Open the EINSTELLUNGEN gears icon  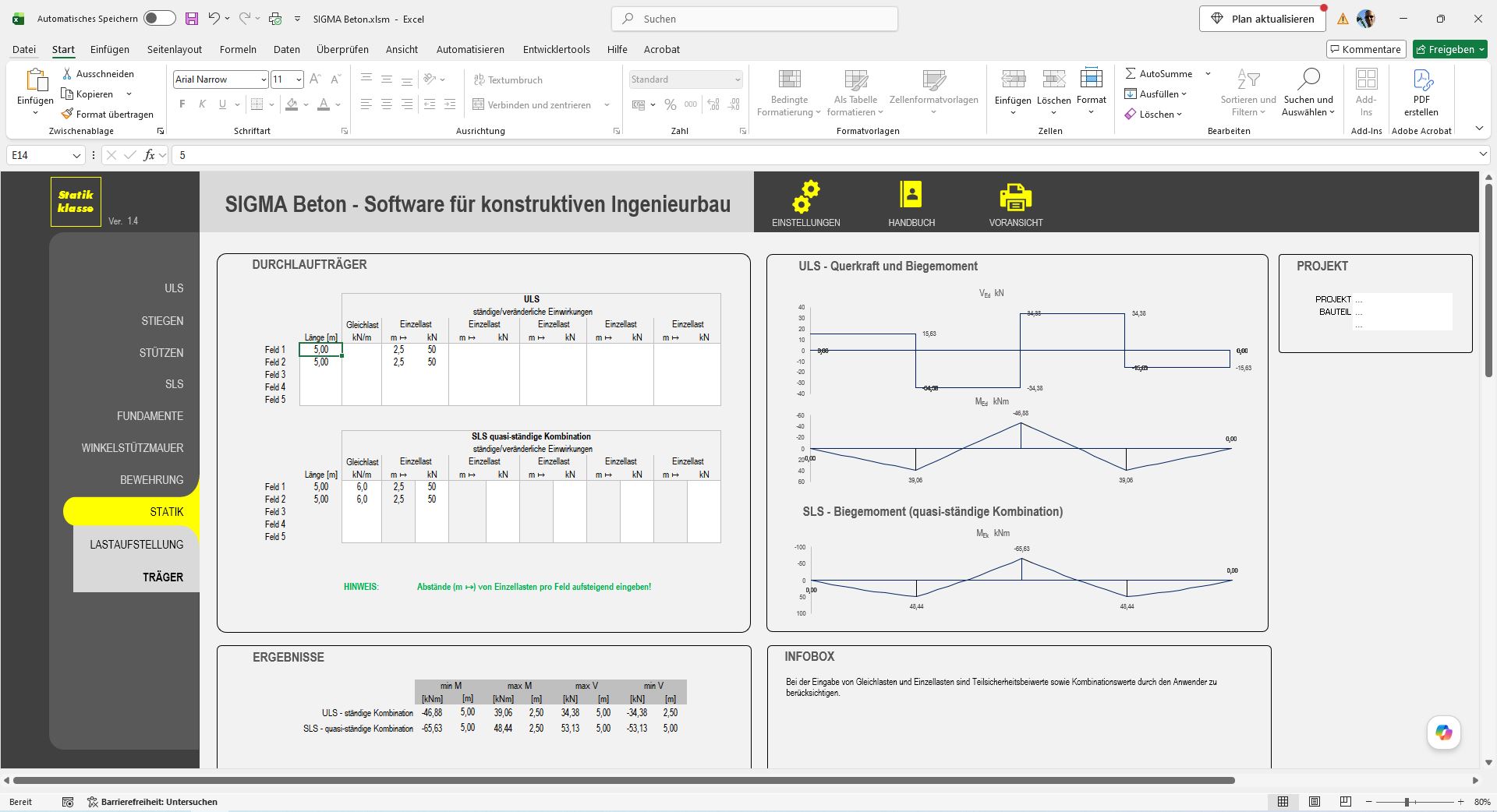click(x=805, y=196)
